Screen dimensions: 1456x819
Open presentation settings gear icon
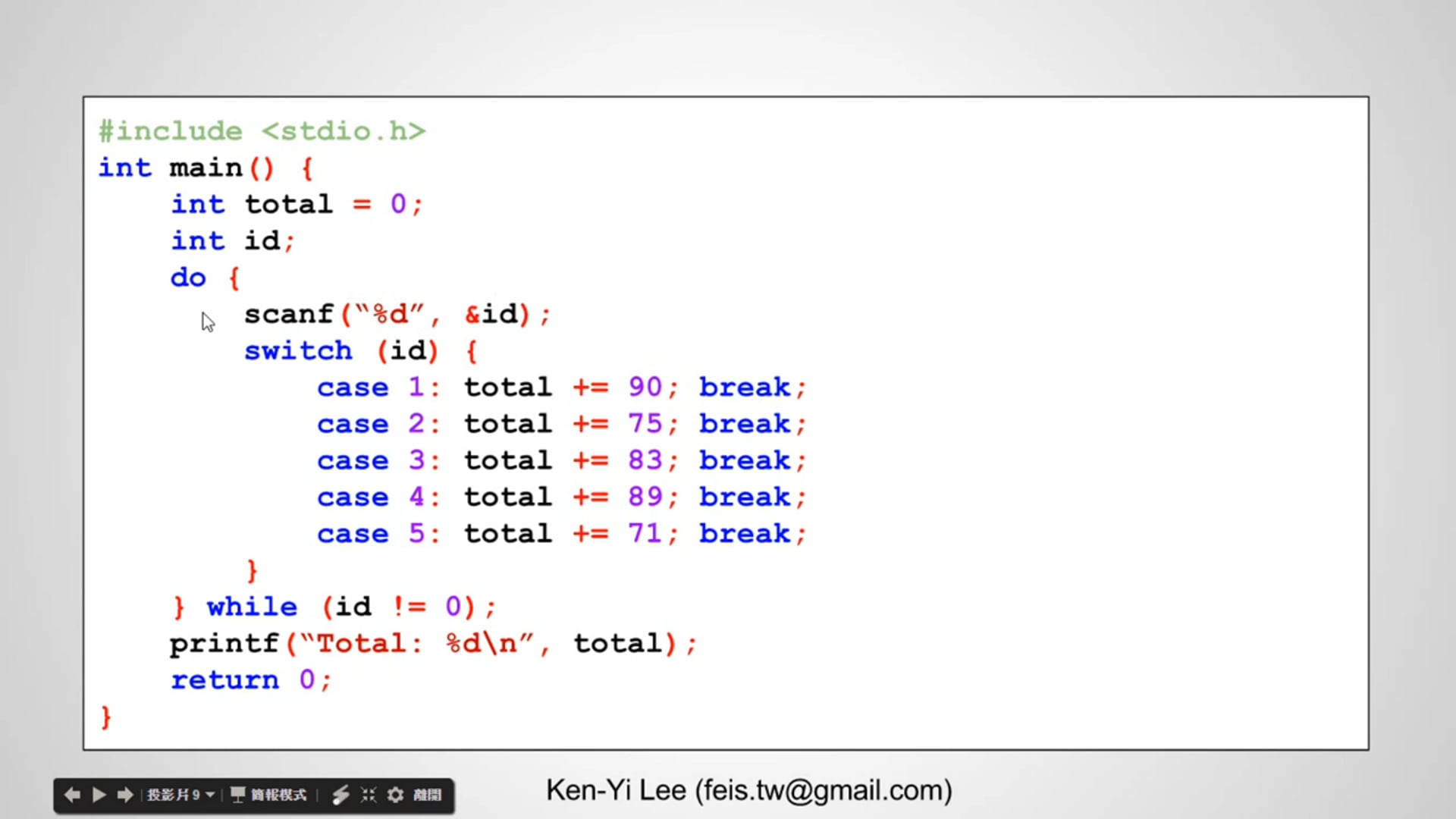395,795
